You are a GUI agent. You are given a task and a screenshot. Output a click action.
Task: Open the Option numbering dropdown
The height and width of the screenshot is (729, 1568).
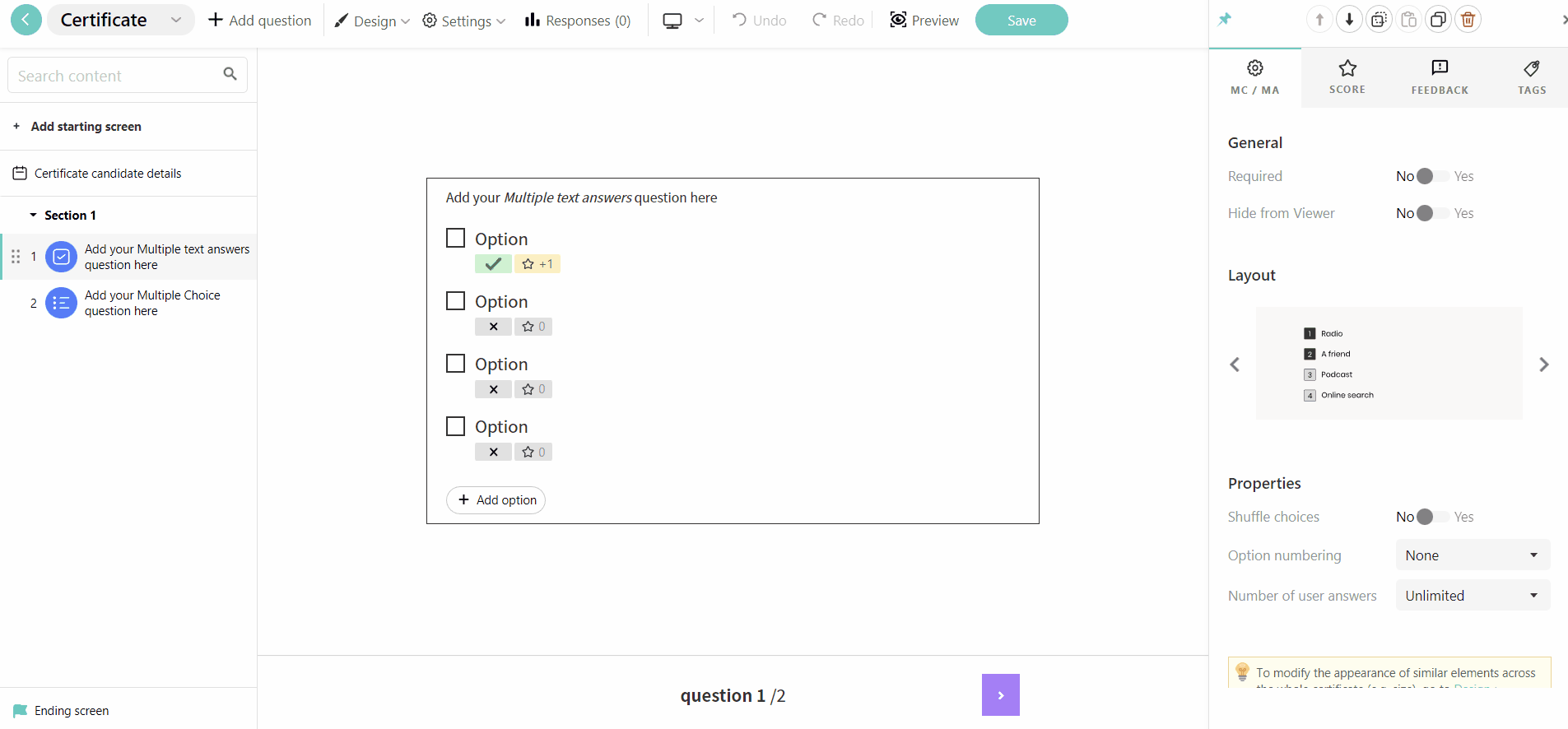click(1473, 555)
